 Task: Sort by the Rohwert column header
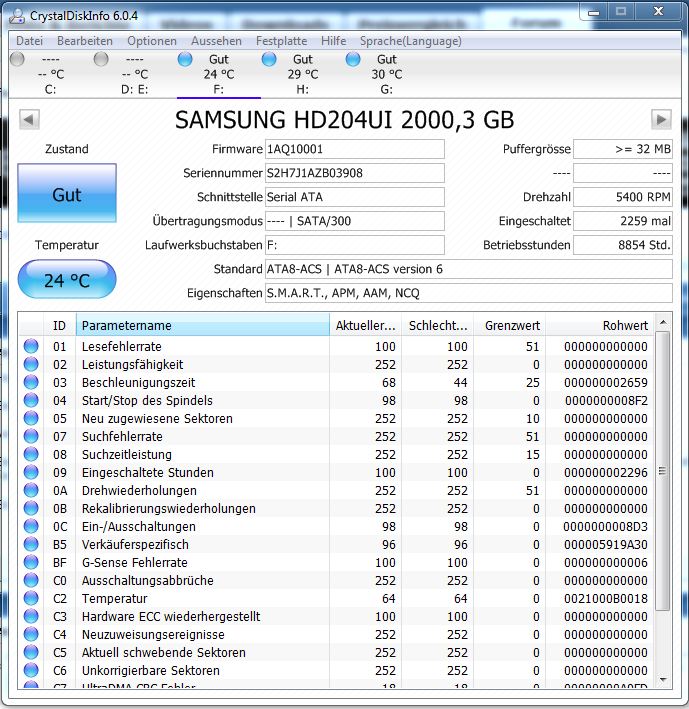[599, 325]
